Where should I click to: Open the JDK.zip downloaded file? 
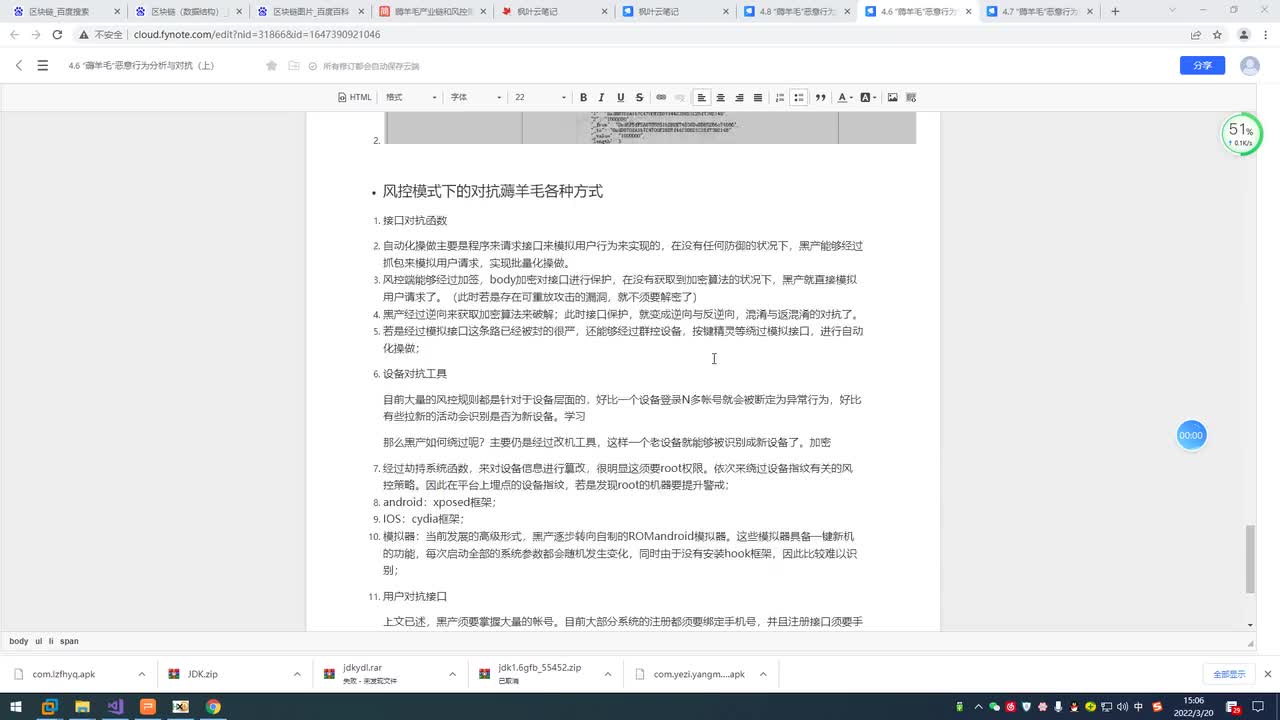(x=202, y=674)
